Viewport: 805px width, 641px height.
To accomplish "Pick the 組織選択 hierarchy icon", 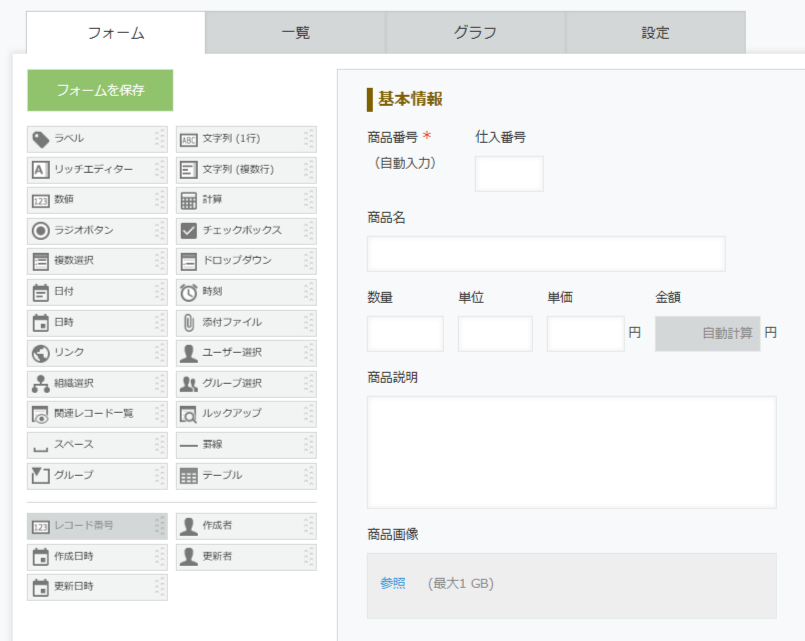I will coord(41,384).
